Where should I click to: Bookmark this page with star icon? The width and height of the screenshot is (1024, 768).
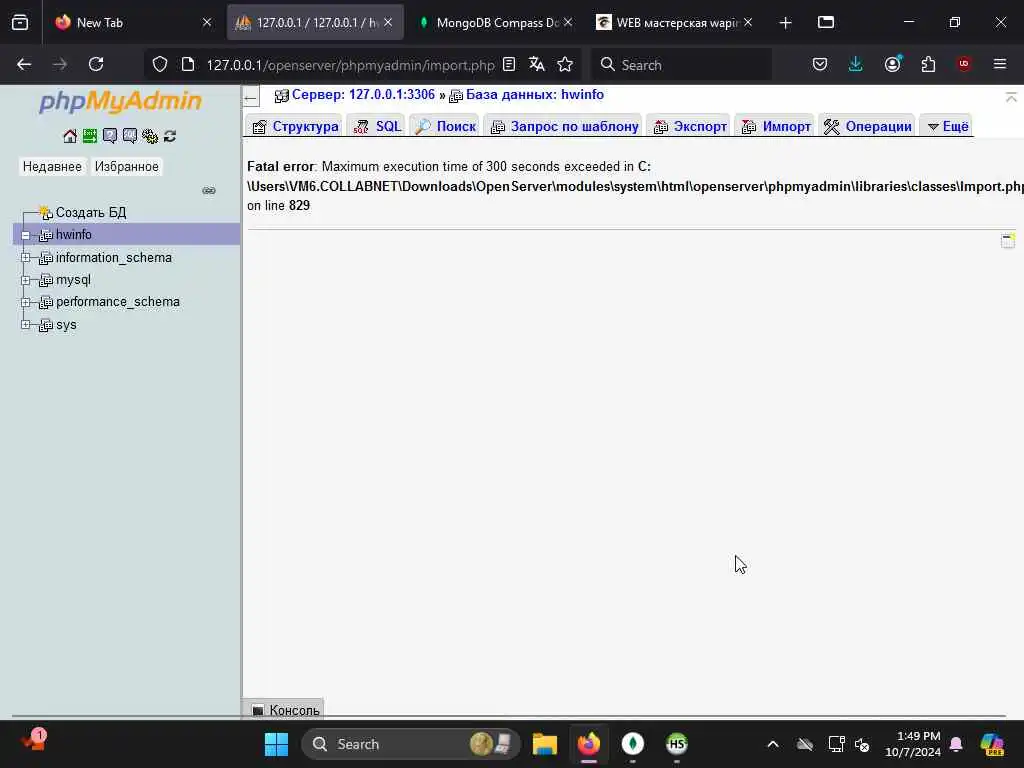[x=565, y=64]
